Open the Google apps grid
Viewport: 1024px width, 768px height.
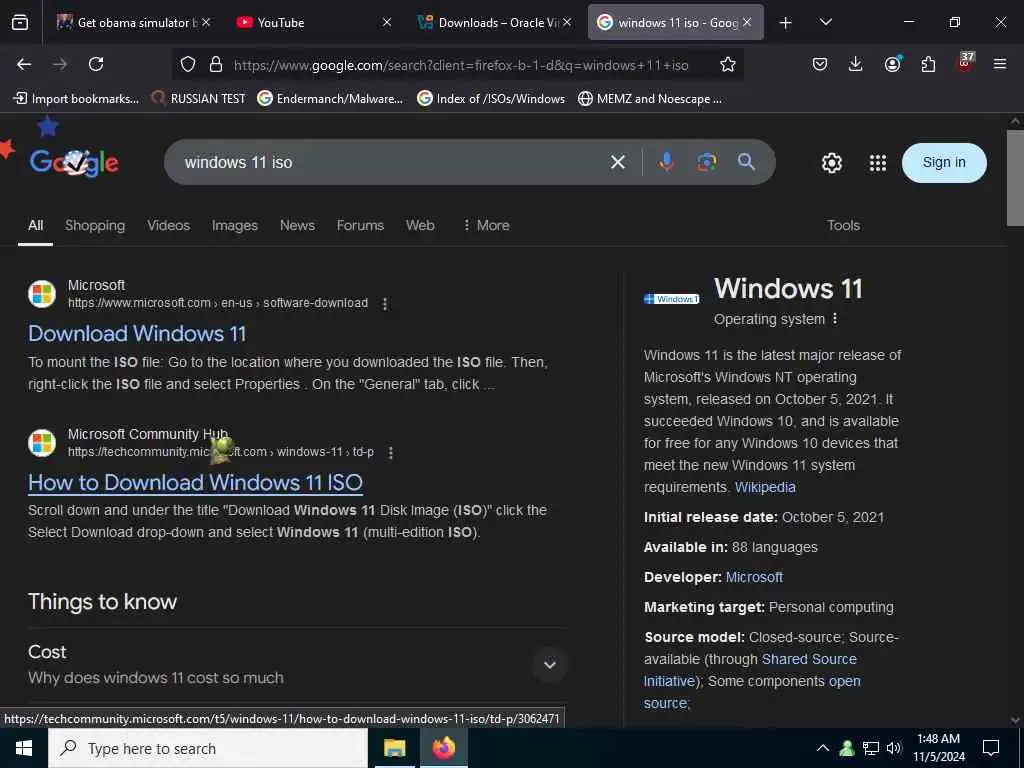click(878, 163)
